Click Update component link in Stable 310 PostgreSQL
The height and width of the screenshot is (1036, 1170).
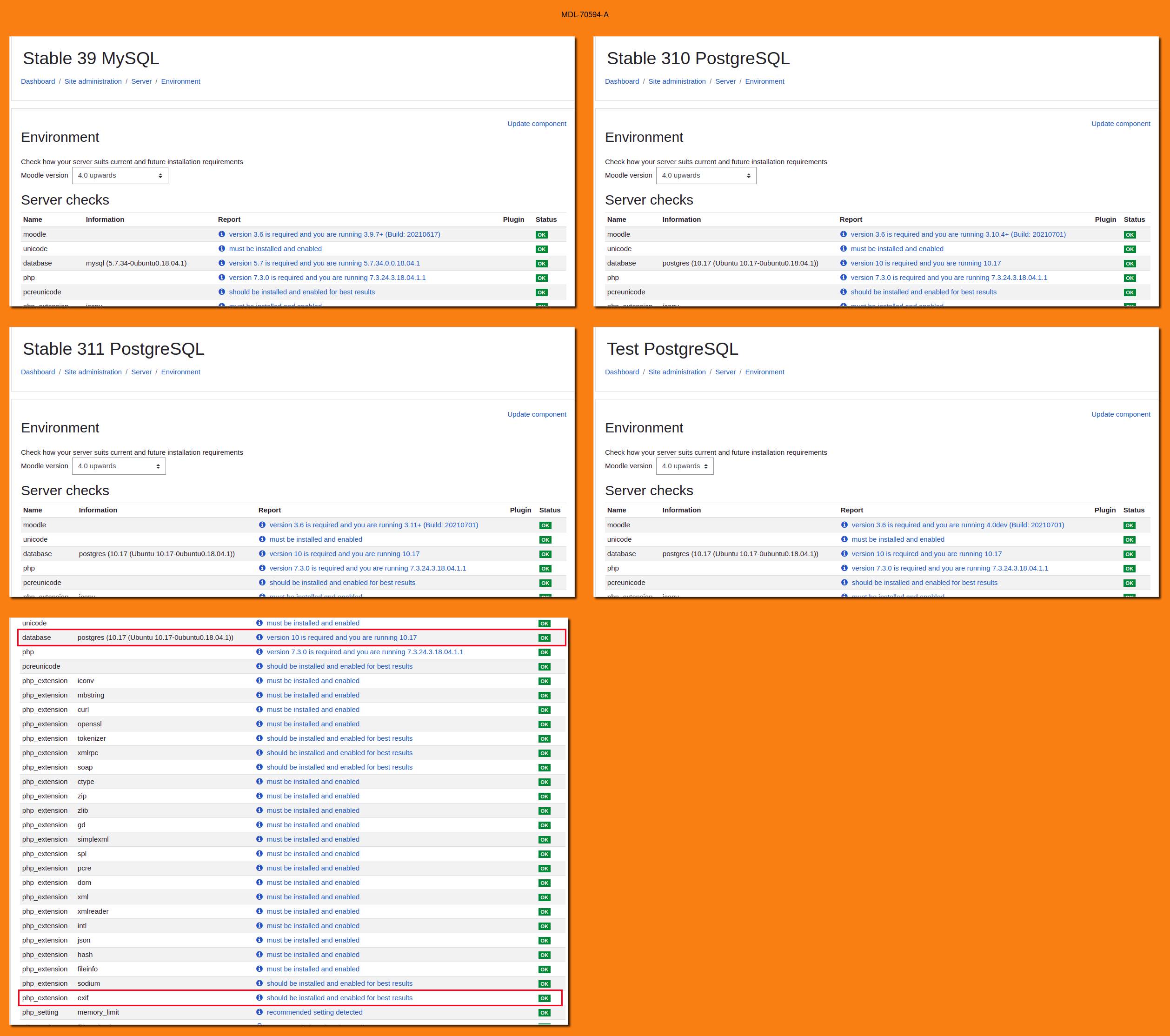click(x=1121, y=124)
